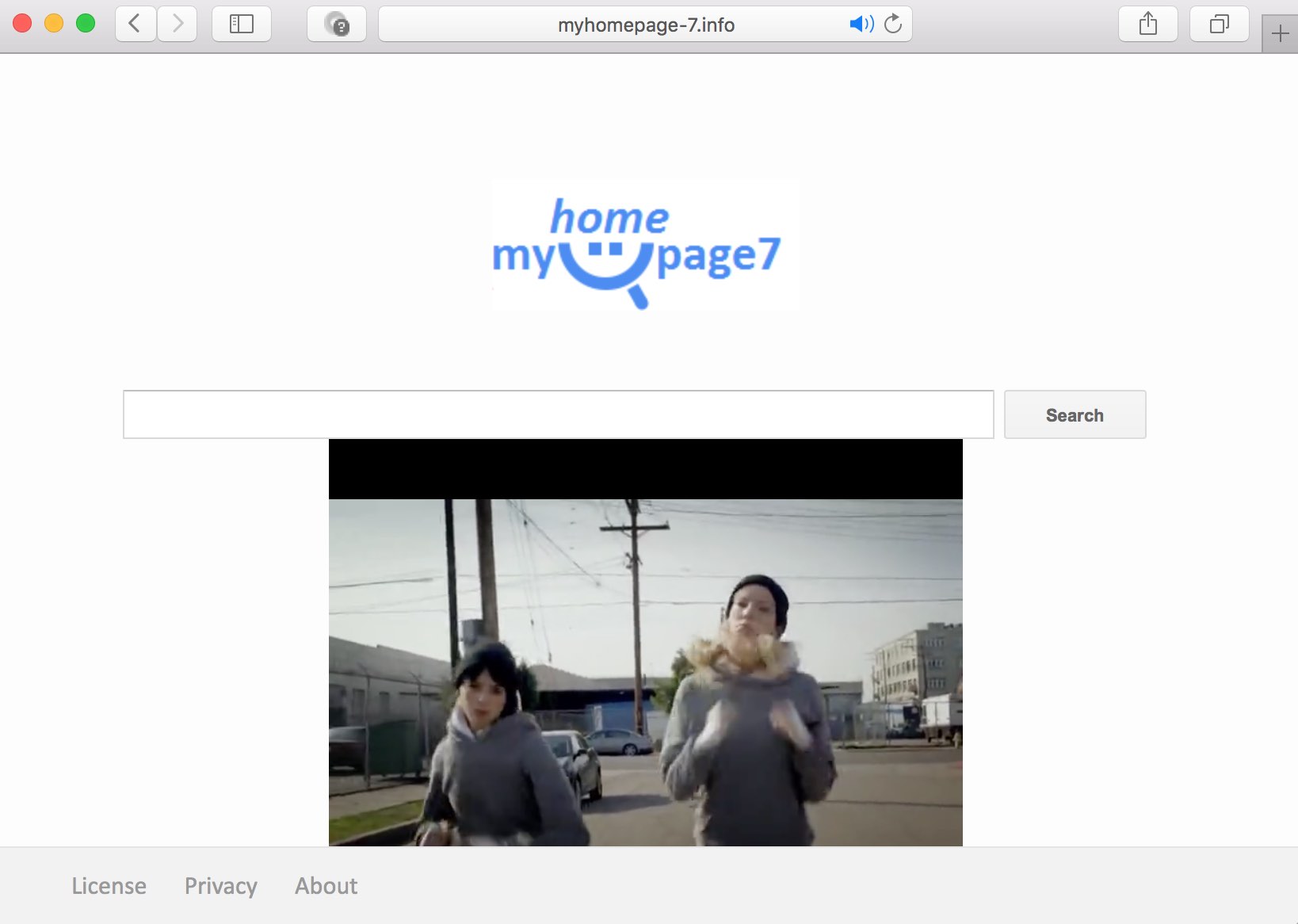Open the Privacy link in footer
This screenshot has height=924, width=1298.
click(220, 885)
